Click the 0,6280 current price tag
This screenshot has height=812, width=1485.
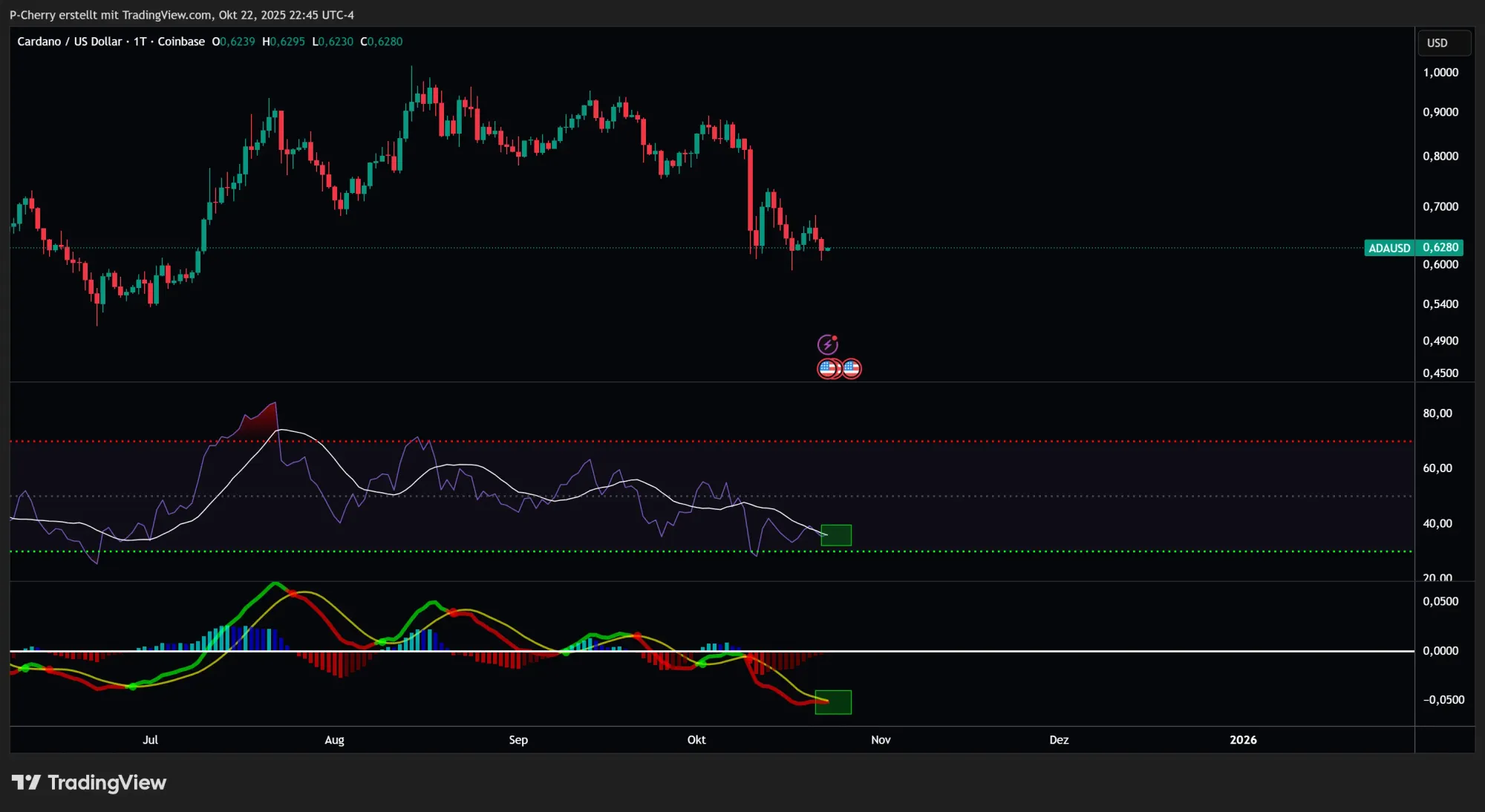click(1440, 247)
